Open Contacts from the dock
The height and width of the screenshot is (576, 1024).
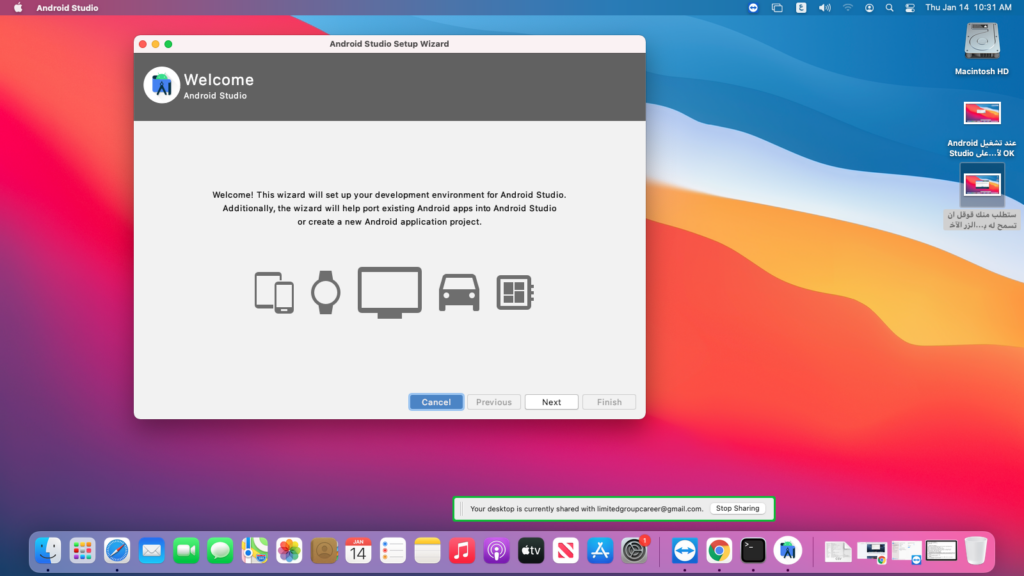[x=324, y=551]
